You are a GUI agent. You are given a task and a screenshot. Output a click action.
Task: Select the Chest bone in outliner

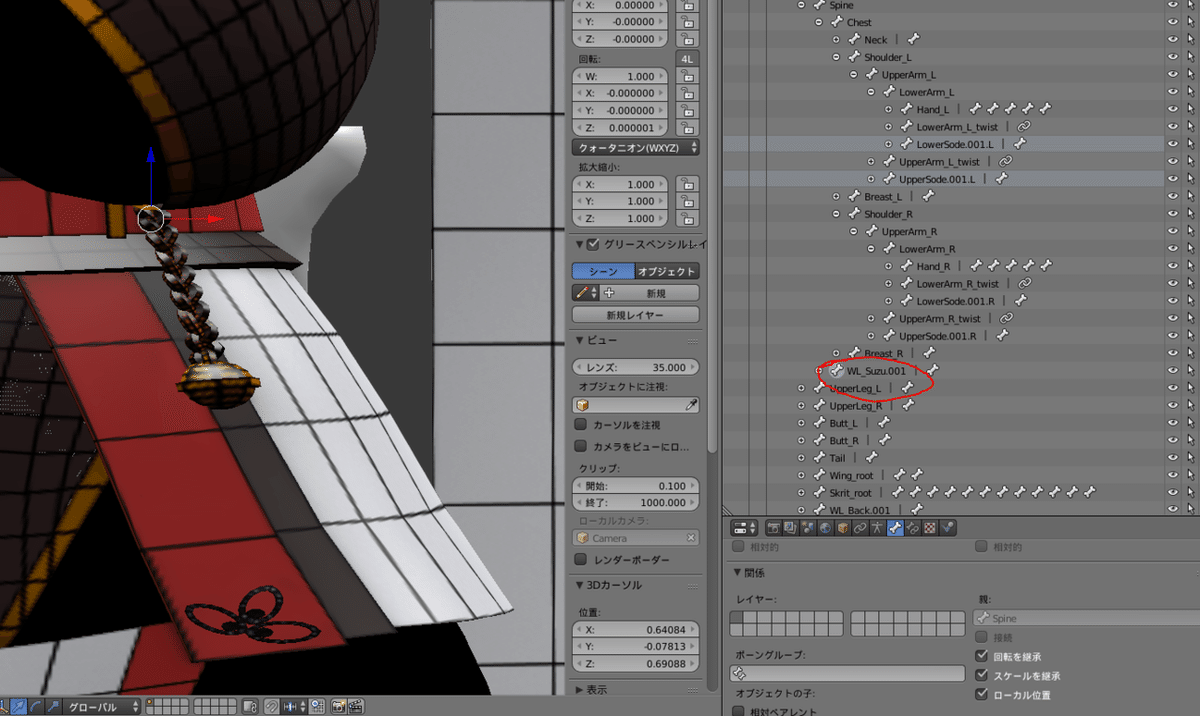tap(859, 22)
